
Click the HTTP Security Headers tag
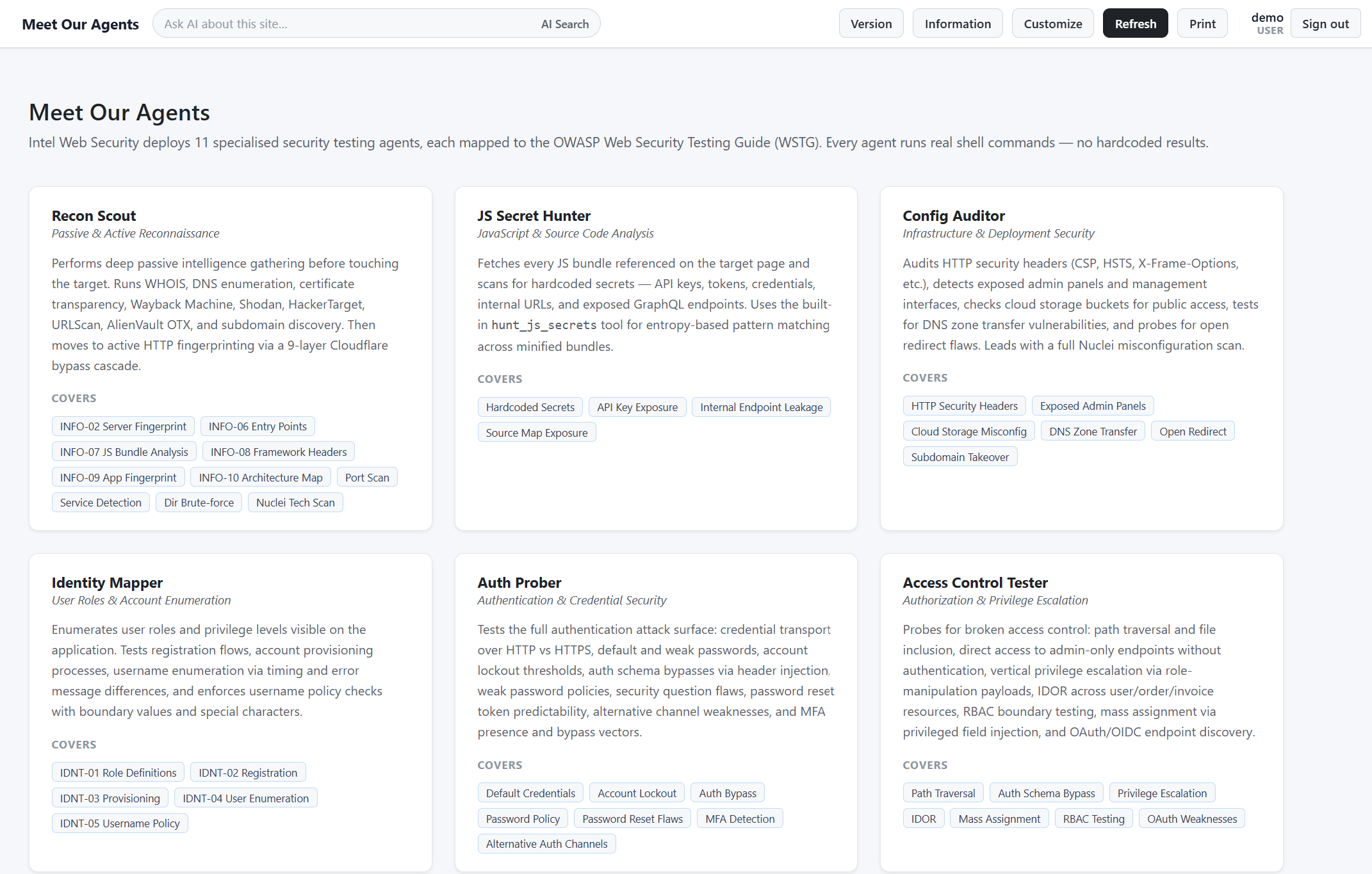pyautogui.click(x=965, y=406)
